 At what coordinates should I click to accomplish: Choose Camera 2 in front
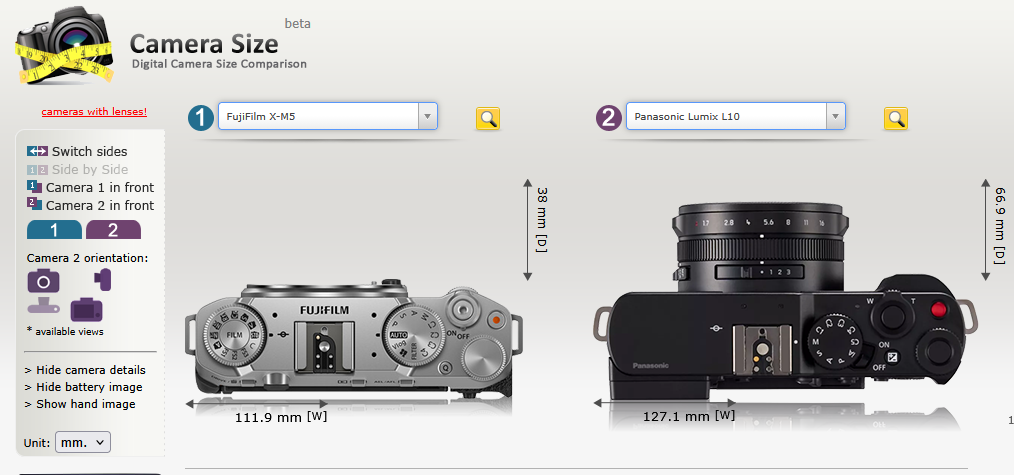(100, 206)
